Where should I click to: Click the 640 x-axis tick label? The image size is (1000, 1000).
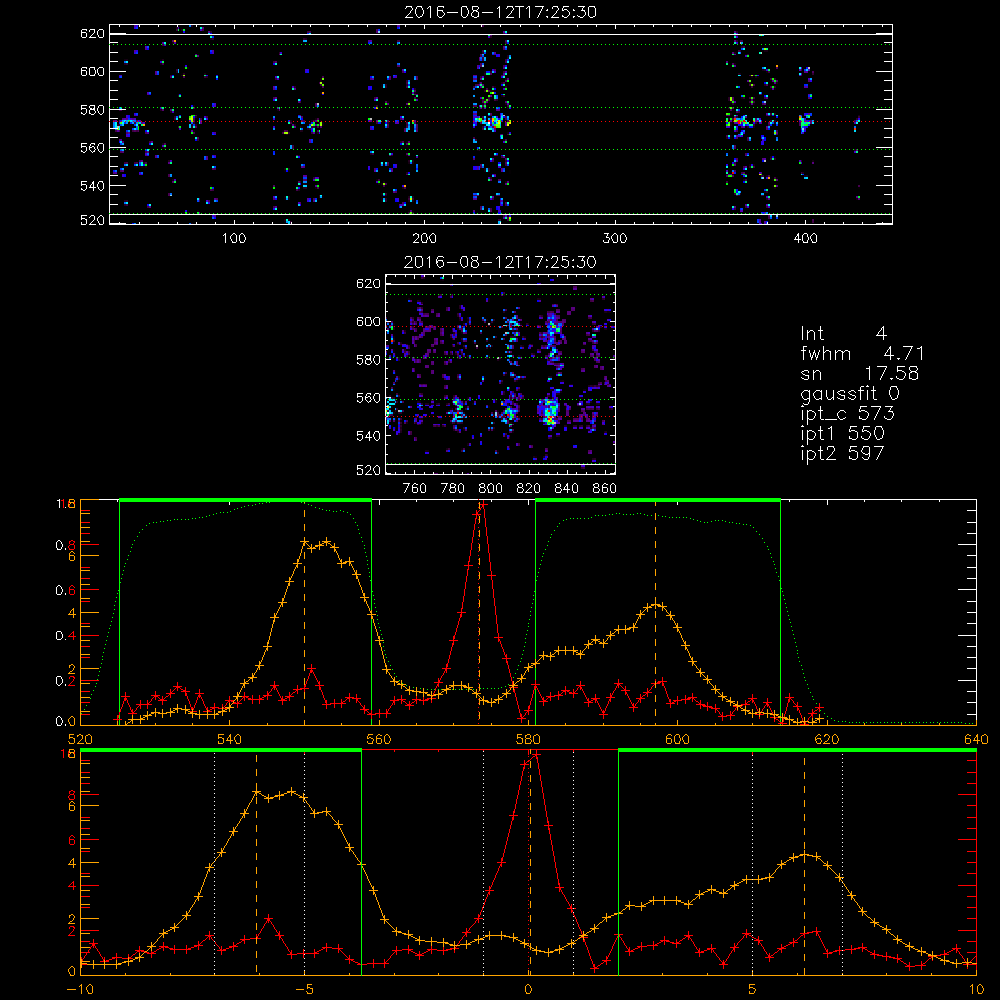point(976,740)
